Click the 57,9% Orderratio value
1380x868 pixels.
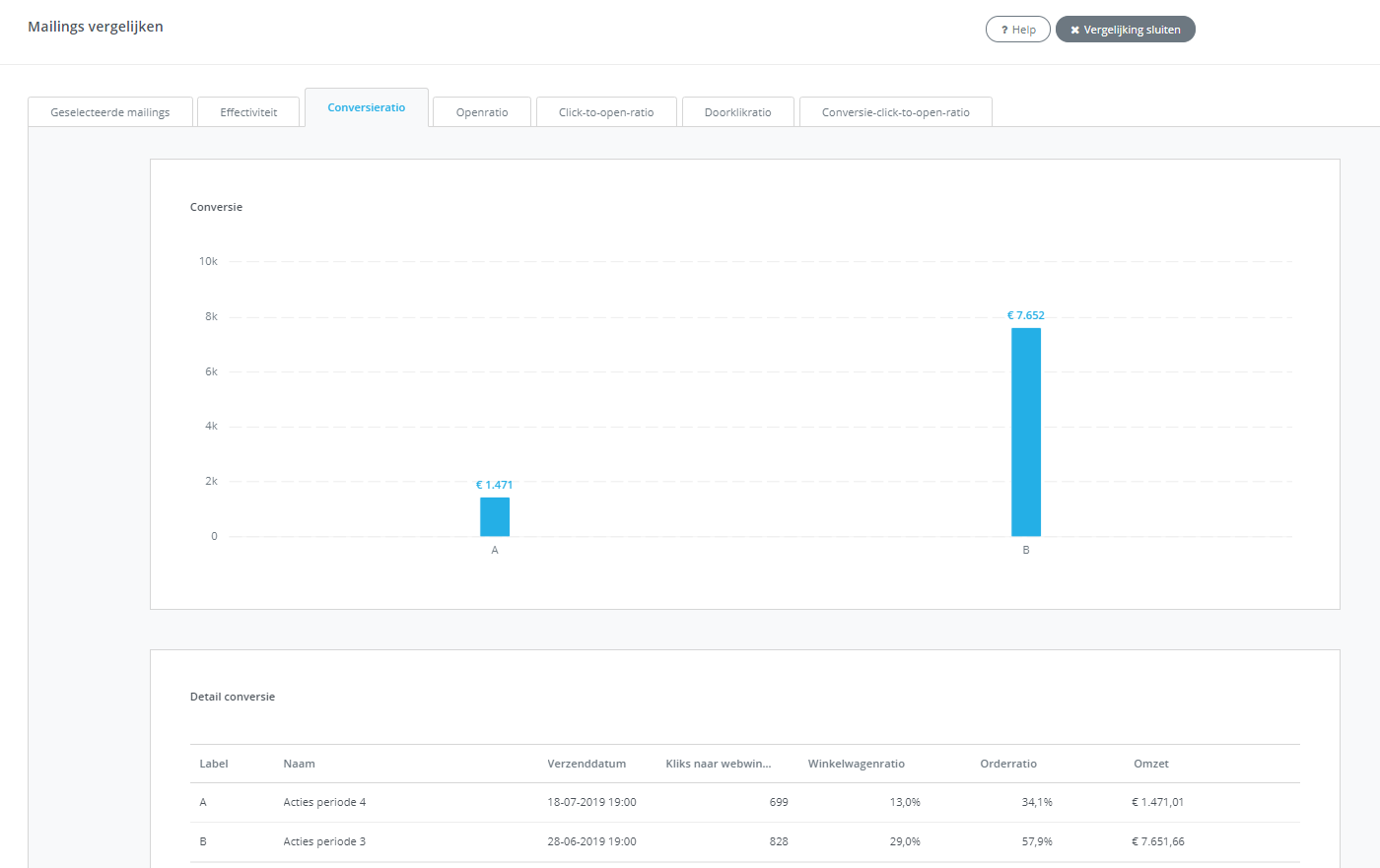coord(1037,841)
